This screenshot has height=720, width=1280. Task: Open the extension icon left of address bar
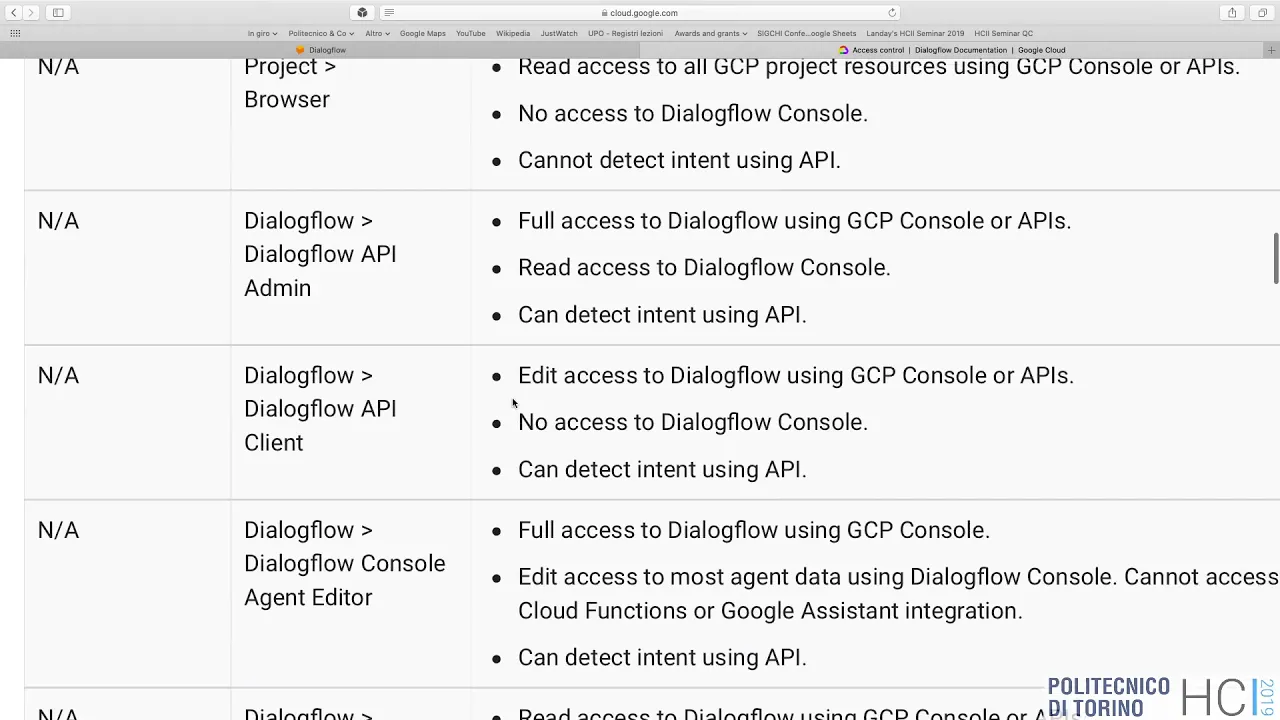click(x=362, y=13)
